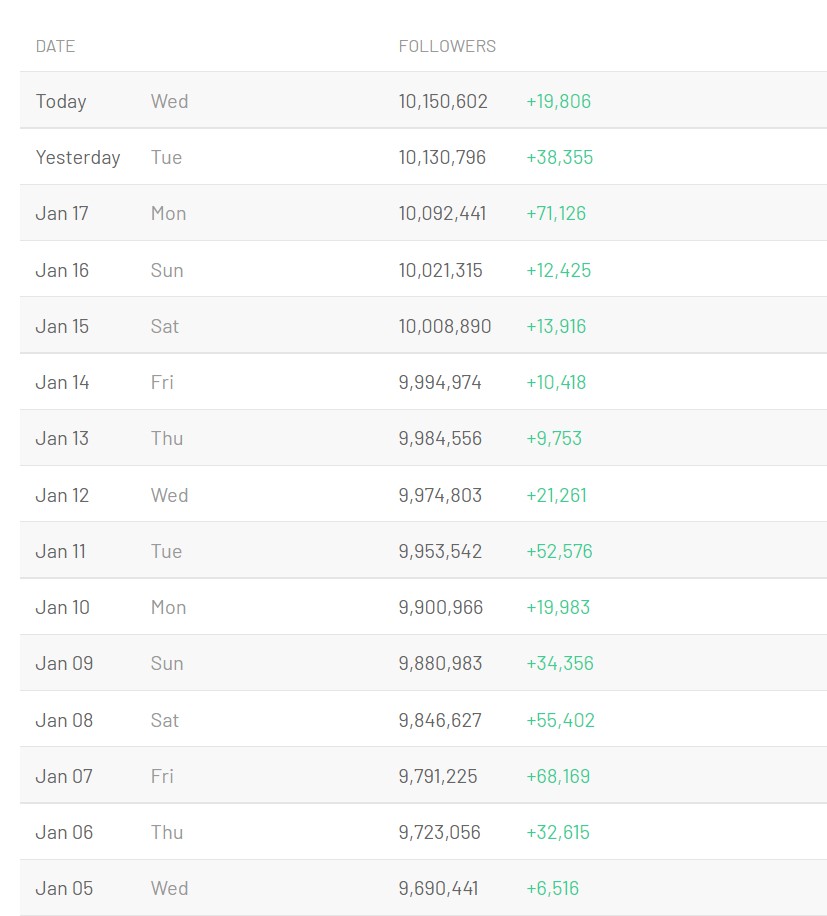
Task: Click the +71,126 follower gain
Action: [556, 213]
